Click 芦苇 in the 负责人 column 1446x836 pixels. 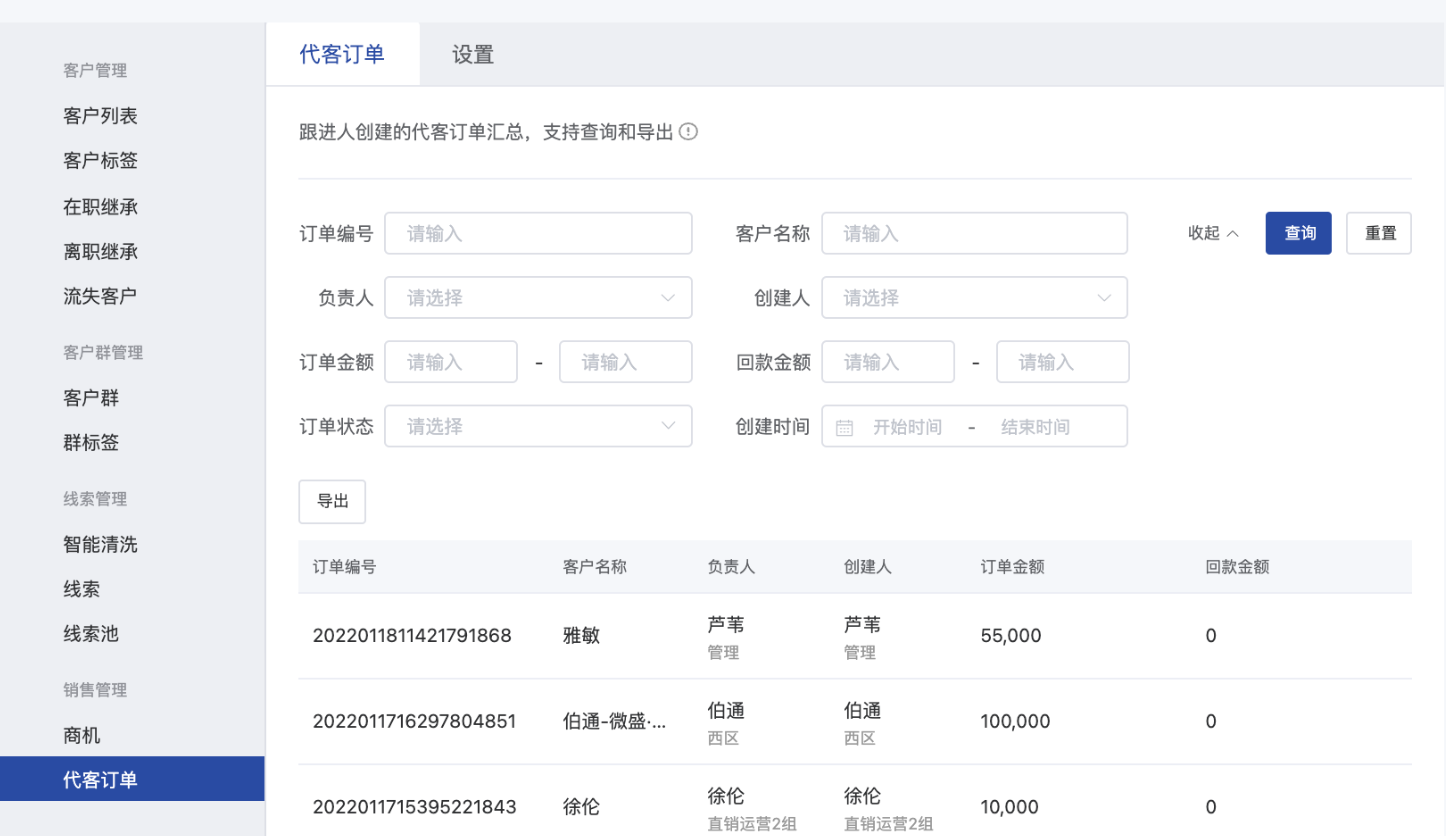[726, 625]
